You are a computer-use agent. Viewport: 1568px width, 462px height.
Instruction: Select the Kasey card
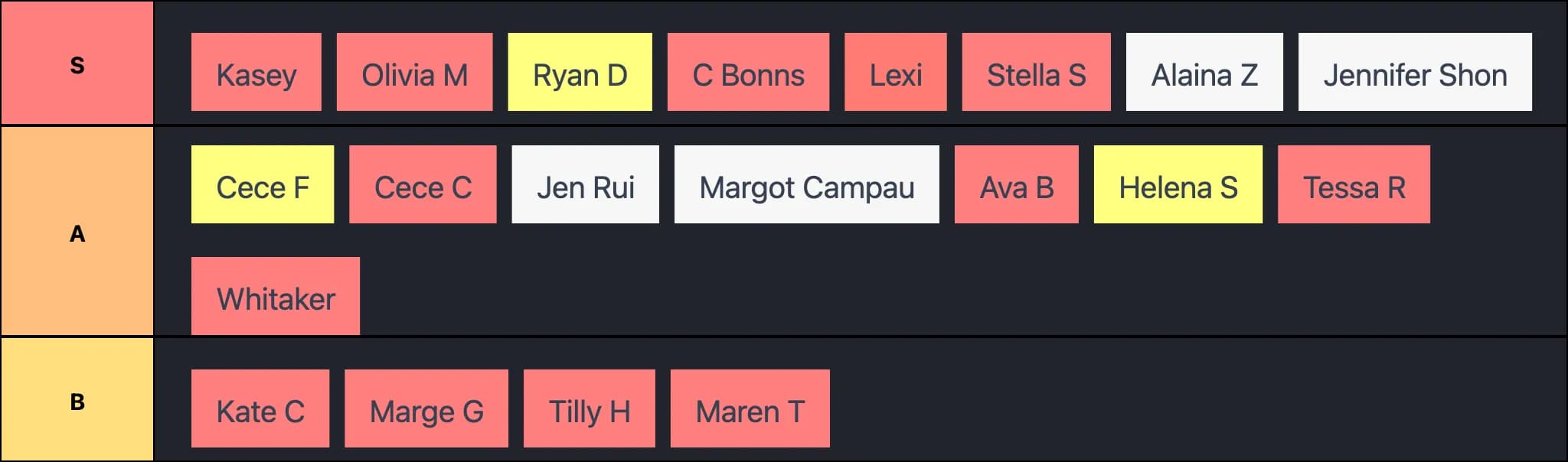click(x=256, y=73)
